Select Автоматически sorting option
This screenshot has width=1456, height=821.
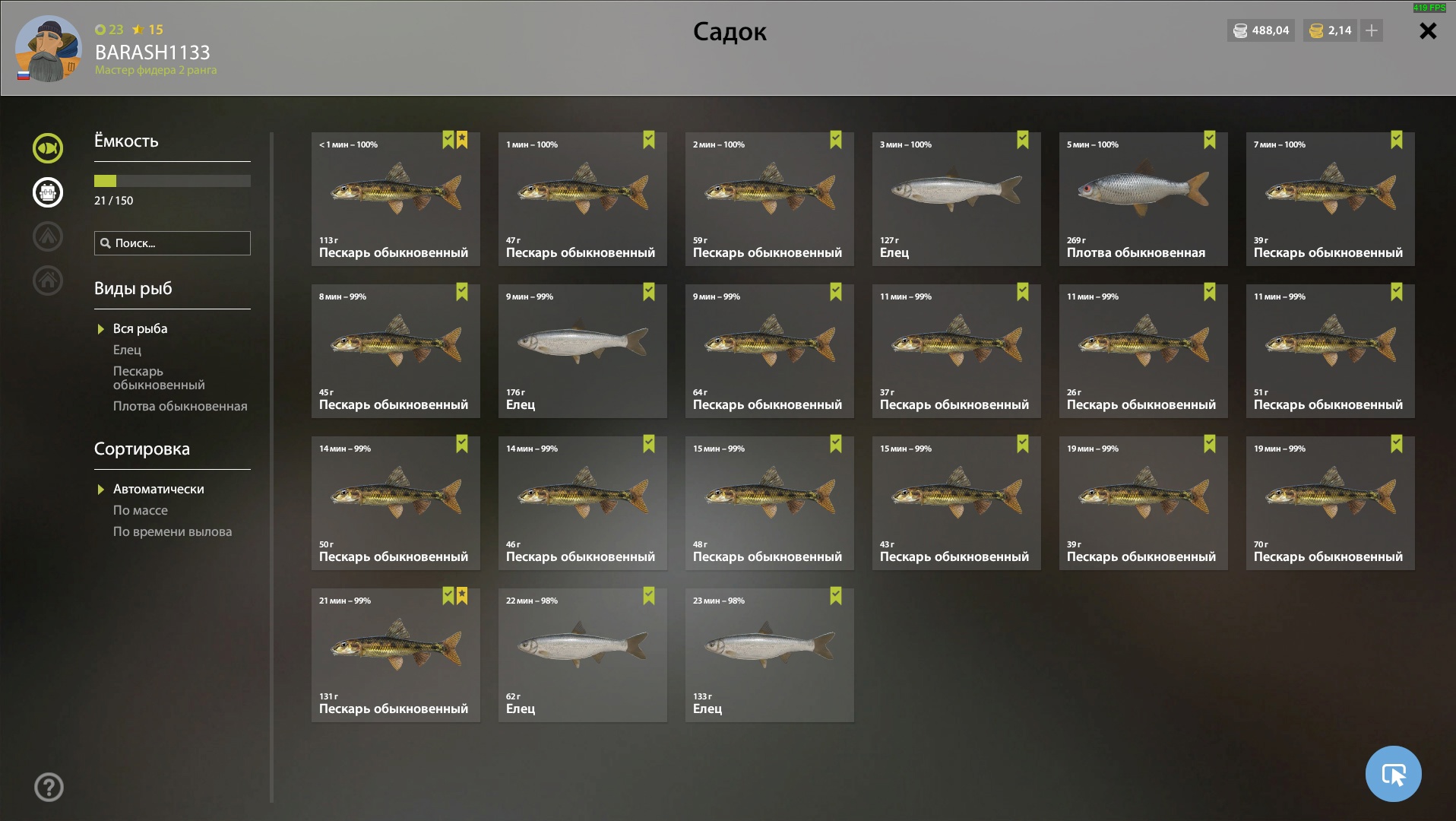pos(158,489)
